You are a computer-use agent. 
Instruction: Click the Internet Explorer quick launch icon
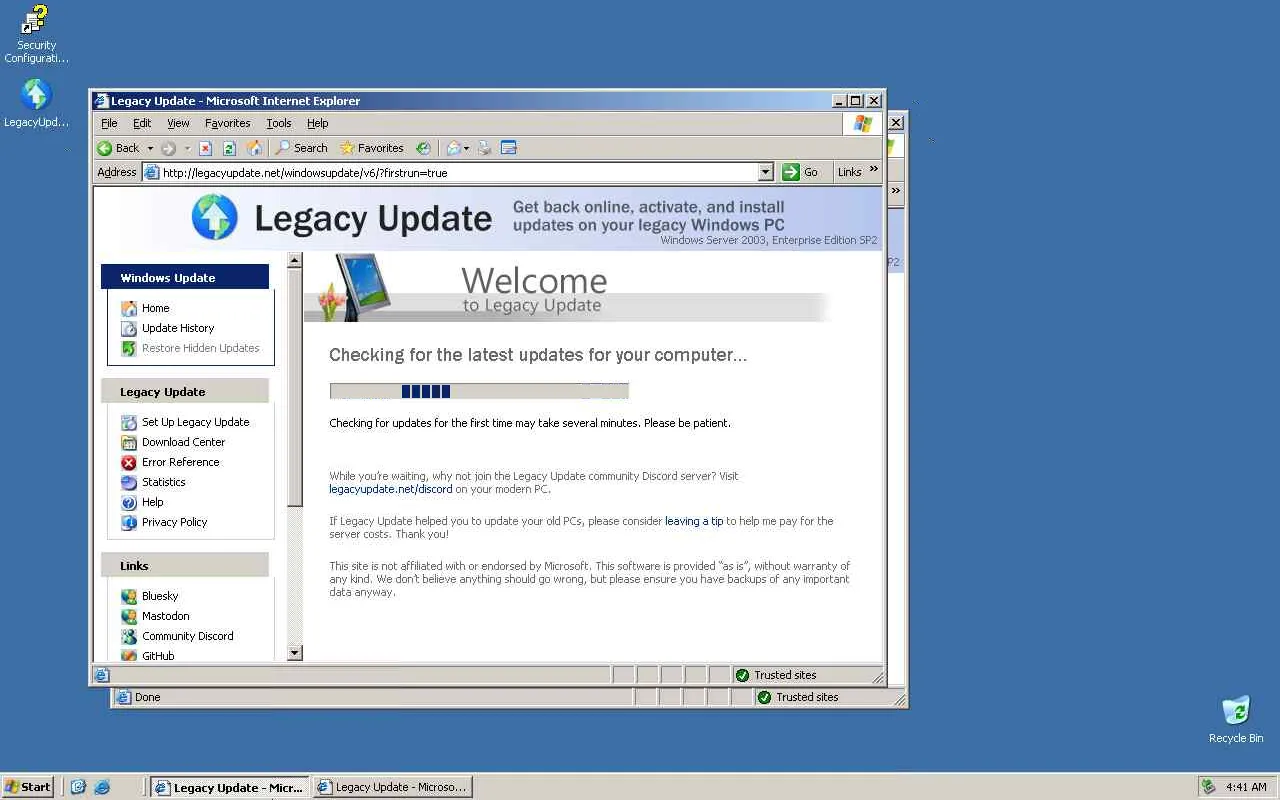(101, 787)
